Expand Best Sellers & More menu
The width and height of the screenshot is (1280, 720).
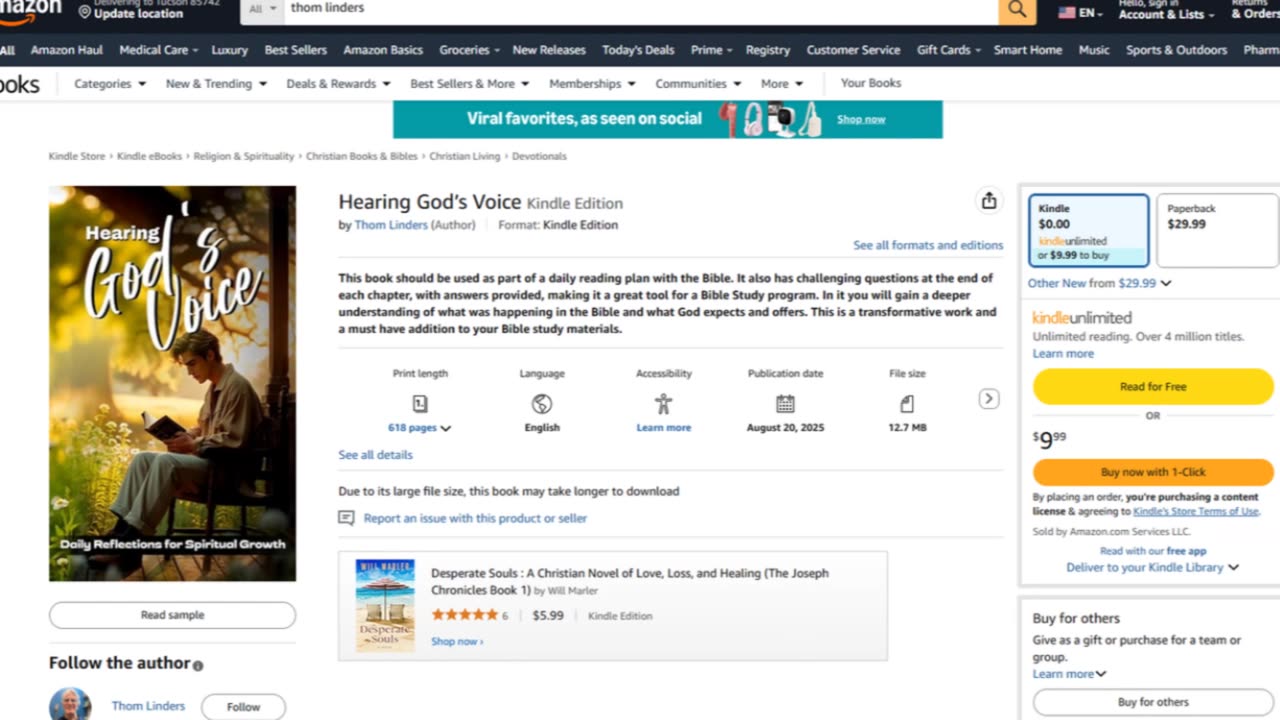tap(469, 84)
